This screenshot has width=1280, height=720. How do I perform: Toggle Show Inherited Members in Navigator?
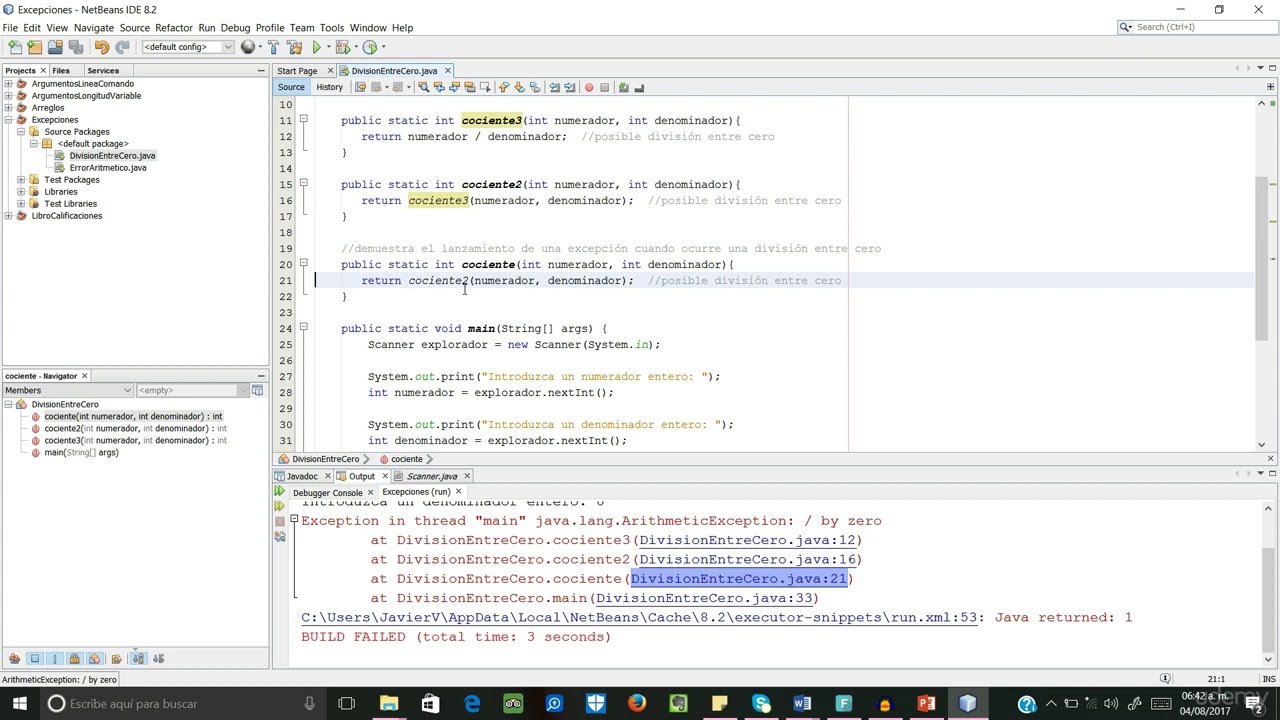tap(15, 658)
